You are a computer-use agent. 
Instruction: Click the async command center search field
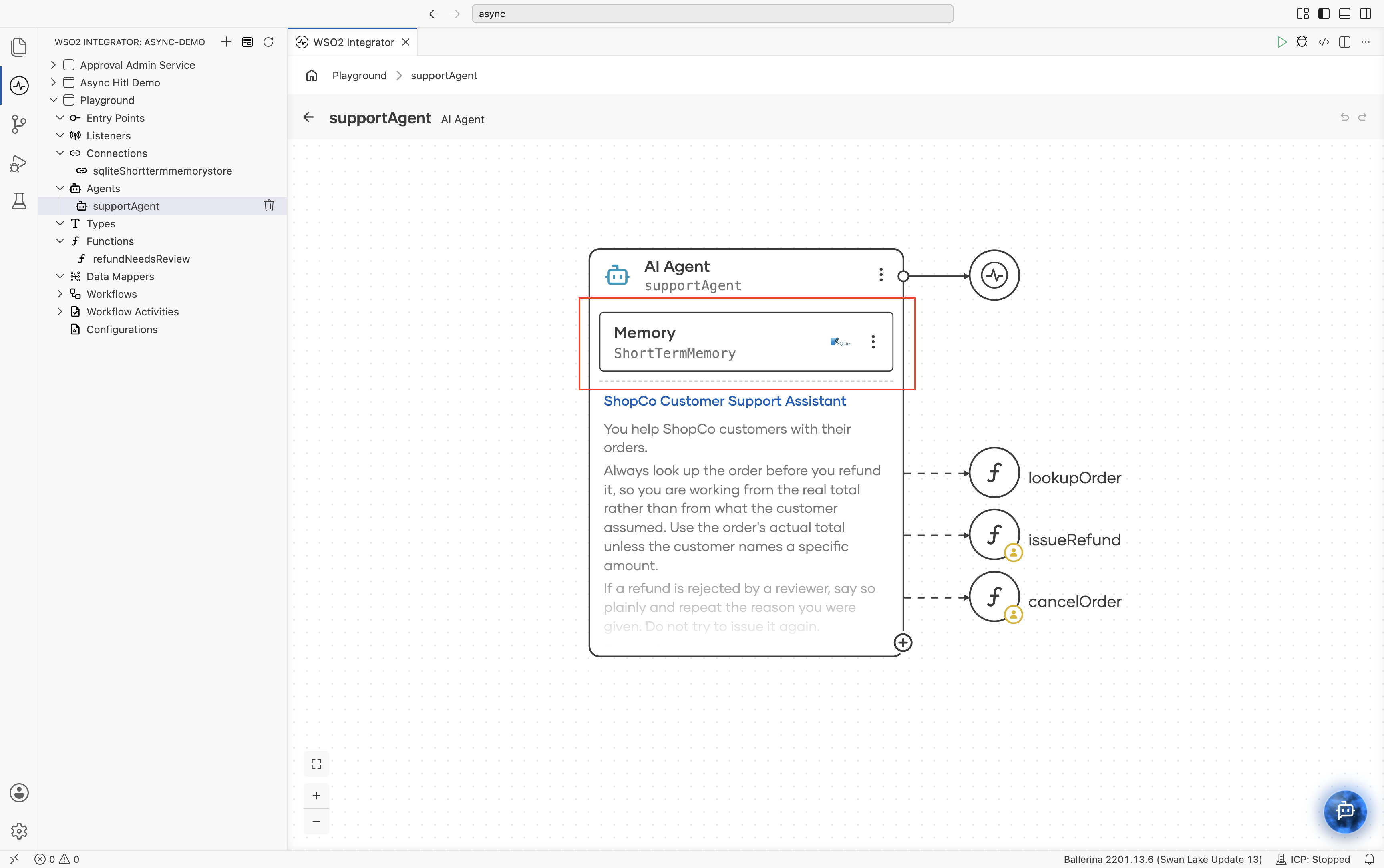[x=712, y=14]
